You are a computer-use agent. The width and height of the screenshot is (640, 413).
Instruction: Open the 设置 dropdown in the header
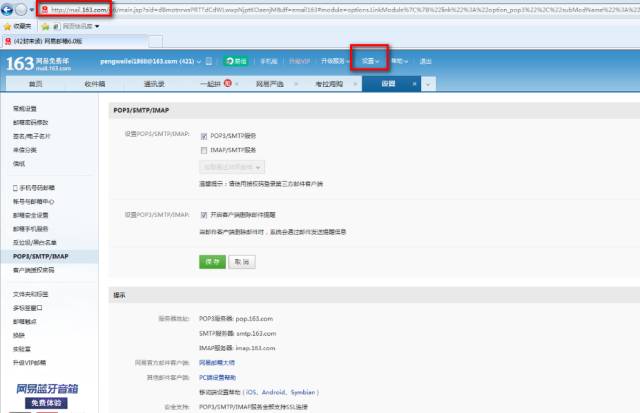[370, 61]
